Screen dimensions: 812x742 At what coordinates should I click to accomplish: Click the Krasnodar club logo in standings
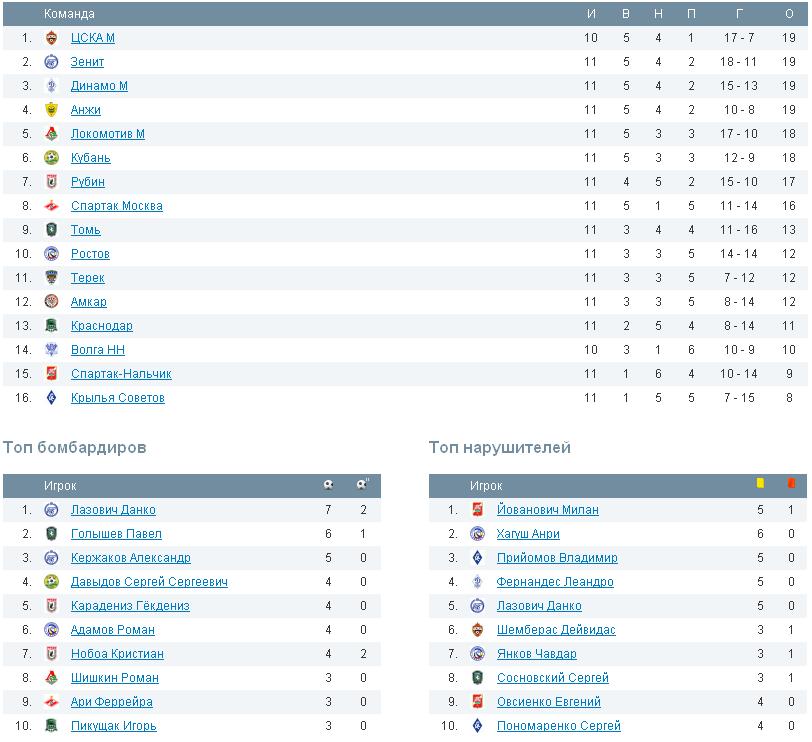tap(52, 326)
